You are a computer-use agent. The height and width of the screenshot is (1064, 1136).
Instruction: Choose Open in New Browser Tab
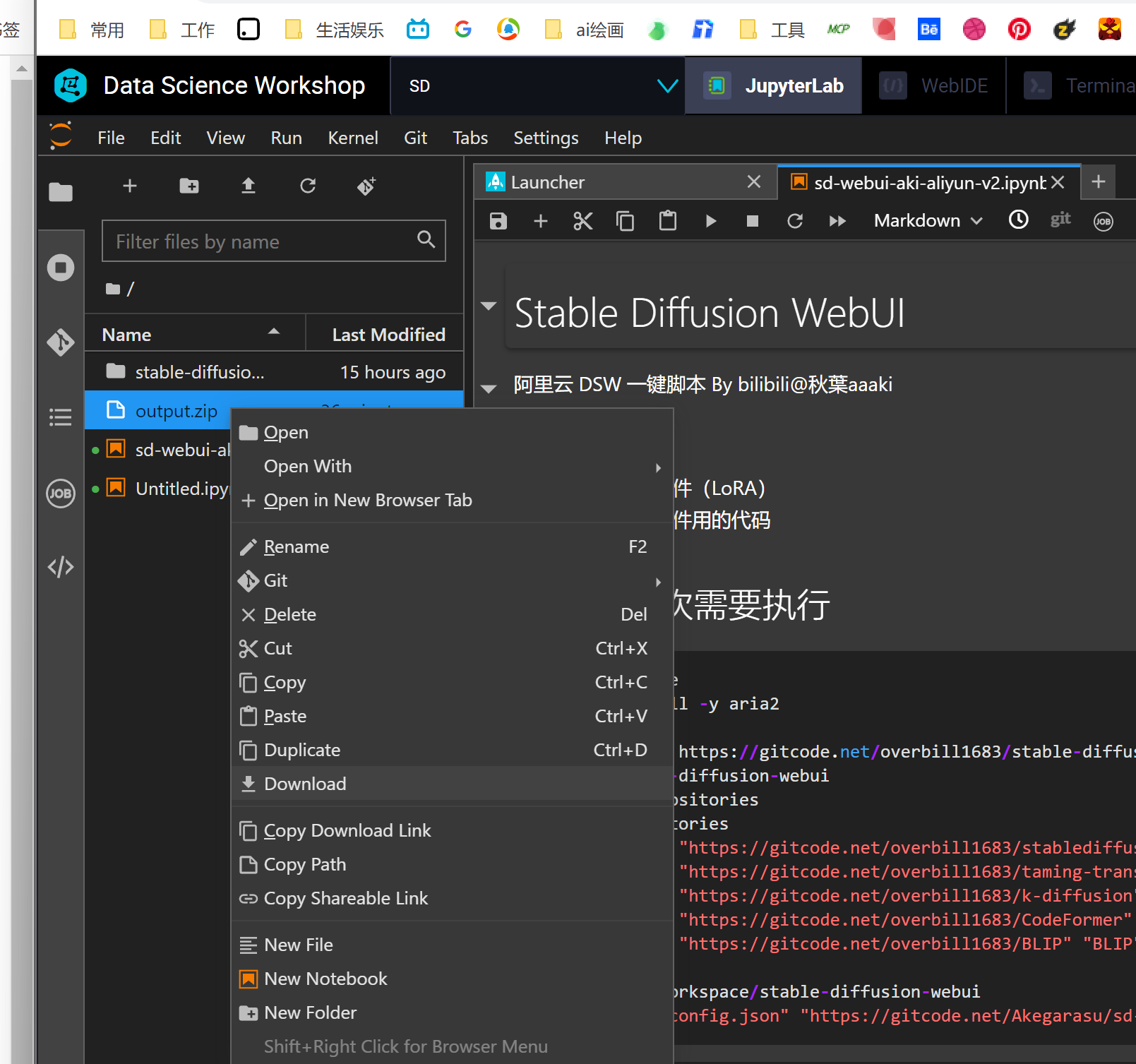pyautogui.click(x=452, y=501)
